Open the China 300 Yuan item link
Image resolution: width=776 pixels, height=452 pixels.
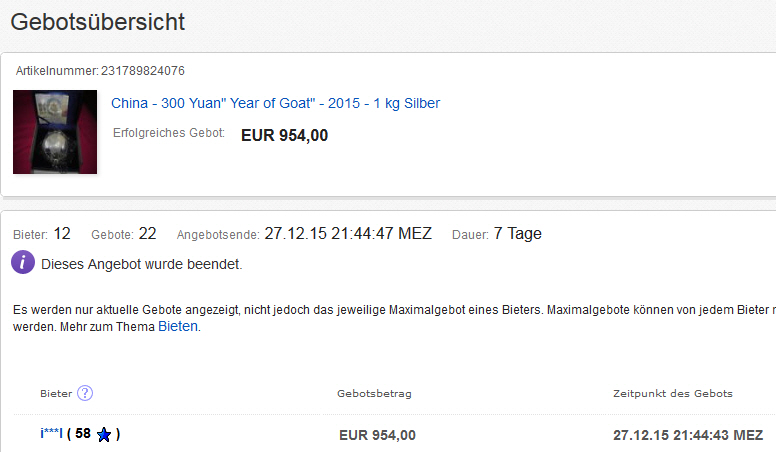tap(275, 103)
